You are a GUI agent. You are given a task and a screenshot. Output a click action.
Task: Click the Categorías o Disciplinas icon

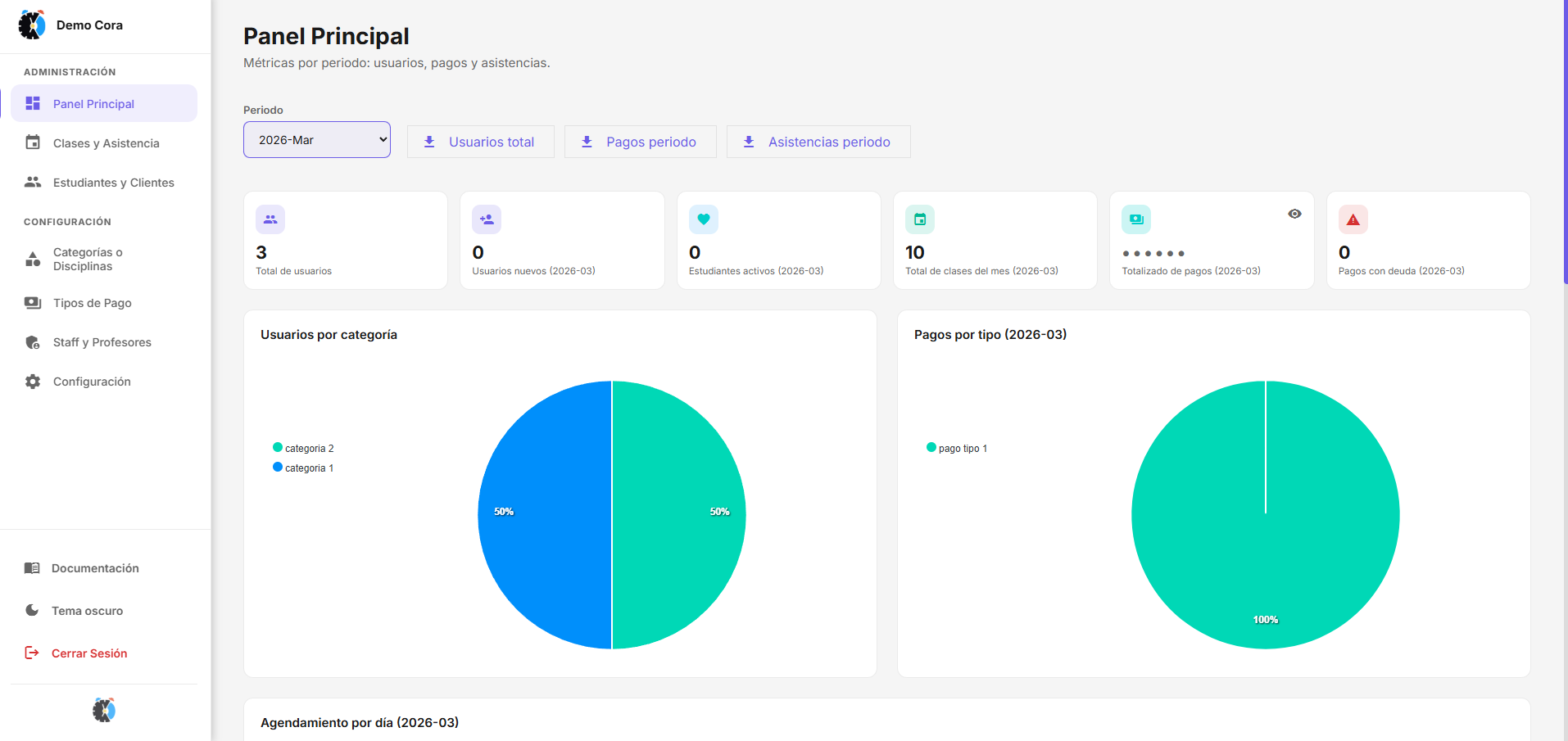click(33, 259)
